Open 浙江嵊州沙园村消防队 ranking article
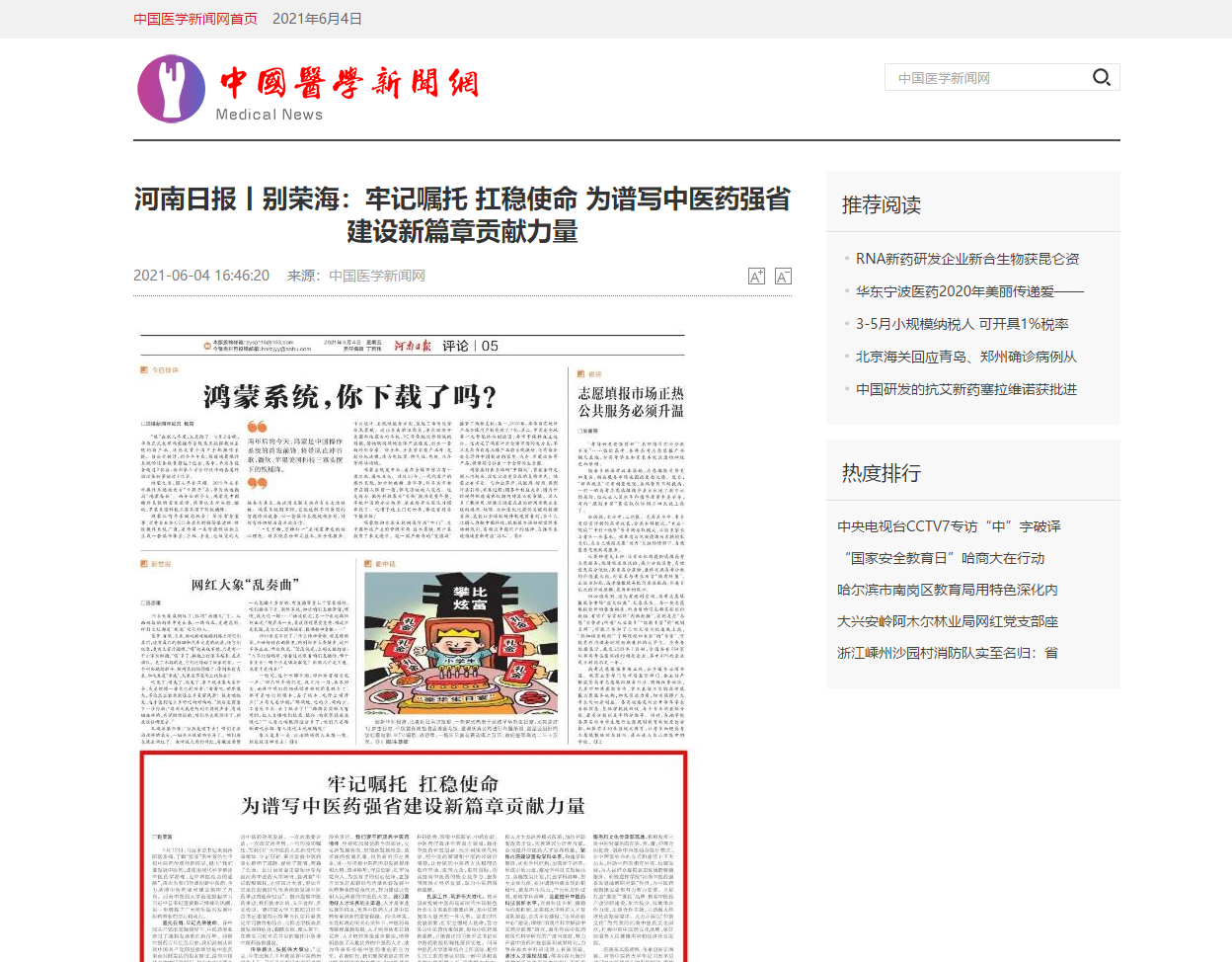This screenshot has width=1232, height=962. click(x=947, y=653)
